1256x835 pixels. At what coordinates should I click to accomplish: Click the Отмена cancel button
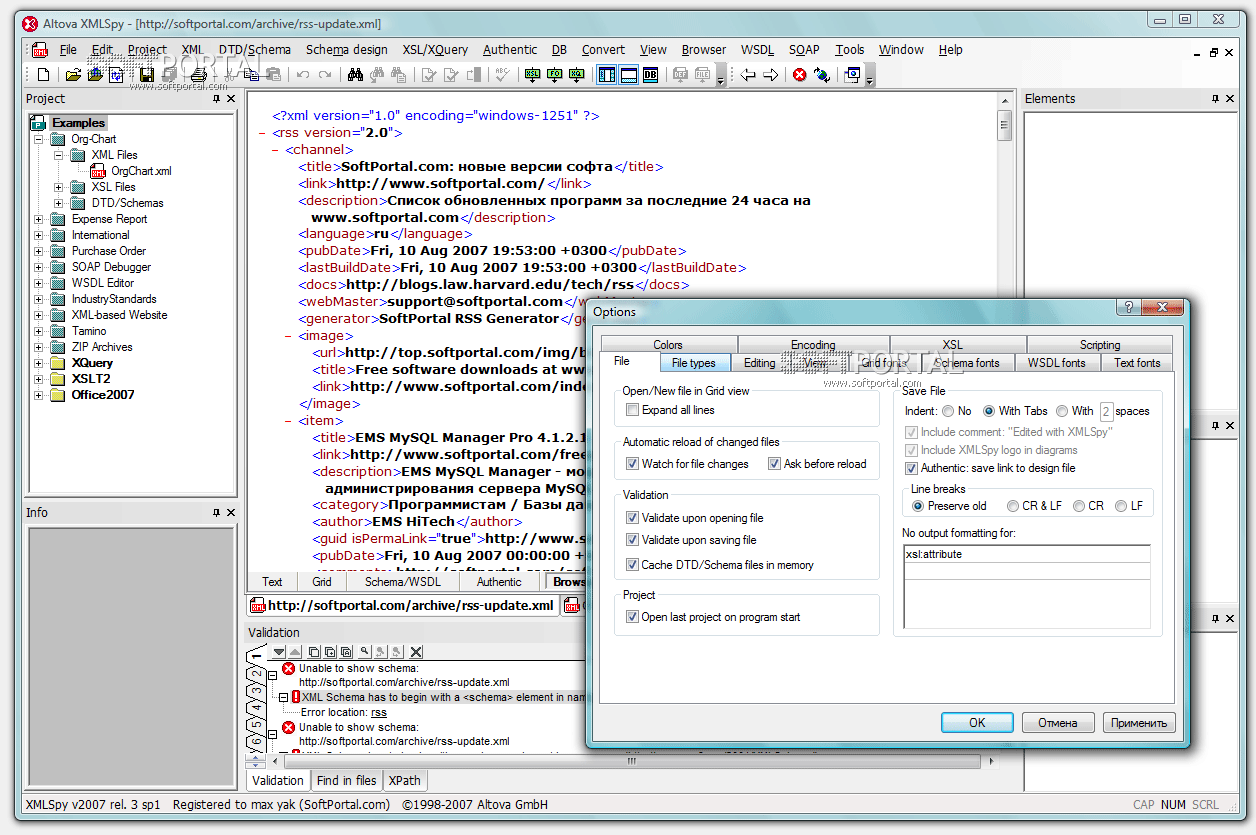pos(1057,722)
